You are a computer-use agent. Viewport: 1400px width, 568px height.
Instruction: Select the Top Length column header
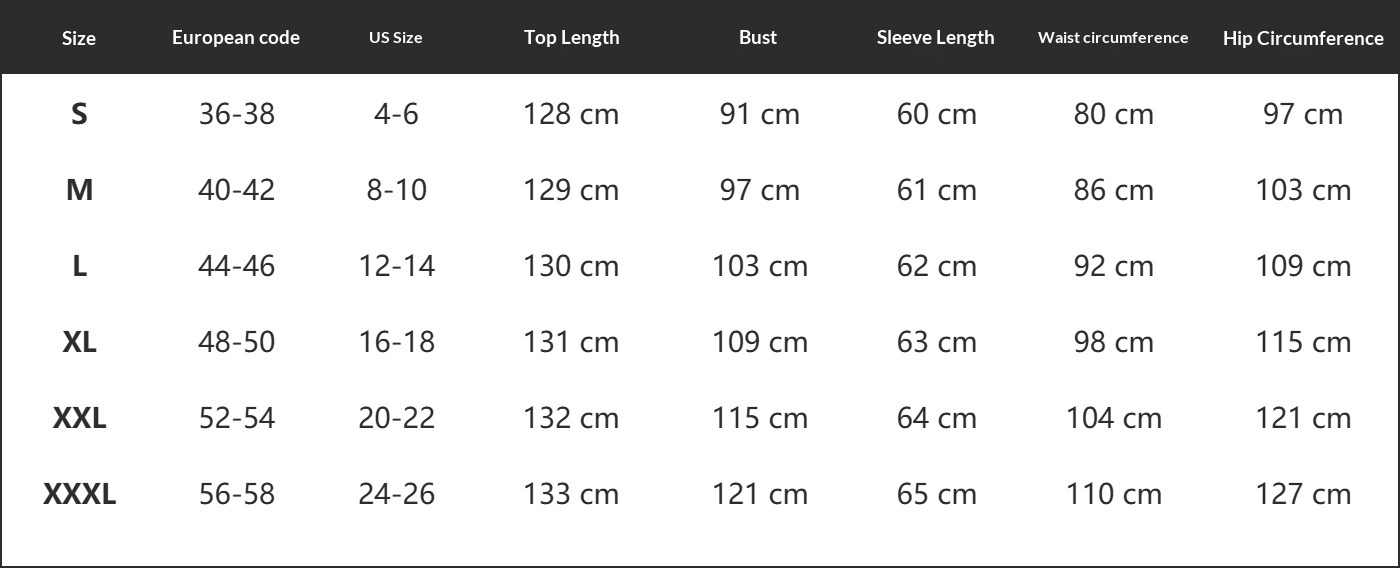click(571, 38)
